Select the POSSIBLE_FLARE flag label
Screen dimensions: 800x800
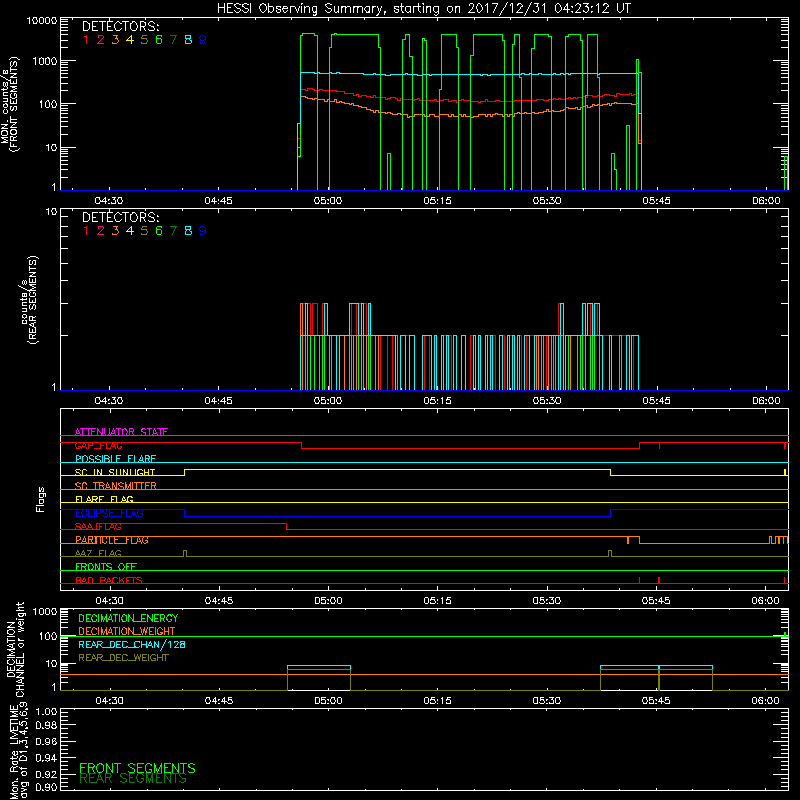pos(115,459)
